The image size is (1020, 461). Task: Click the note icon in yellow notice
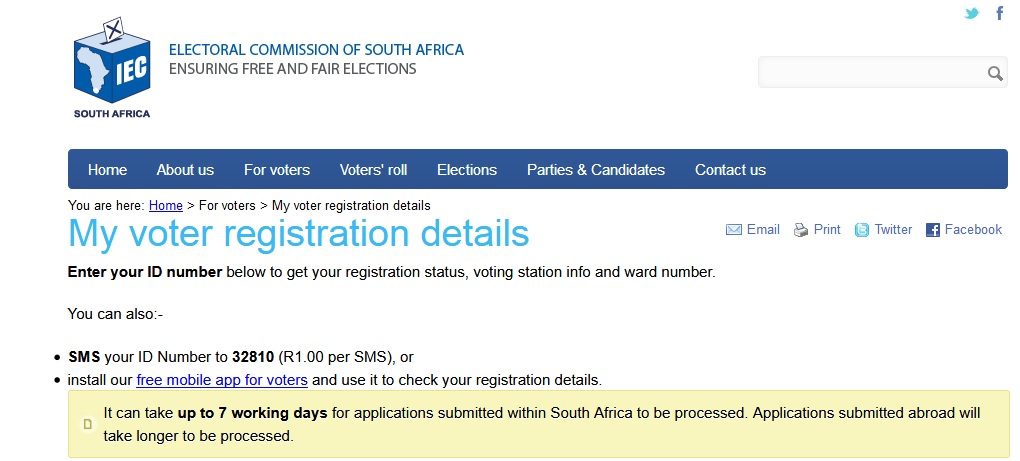[x=87, y=424]
